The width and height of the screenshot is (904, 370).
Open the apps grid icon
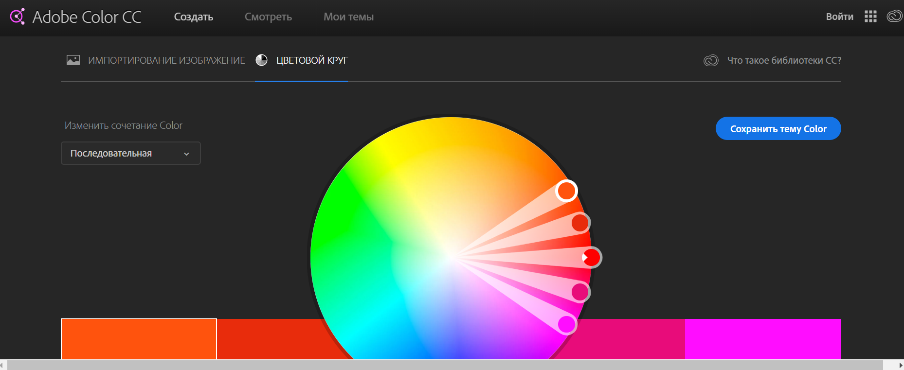pyautogui.click(x=871, y=17)
